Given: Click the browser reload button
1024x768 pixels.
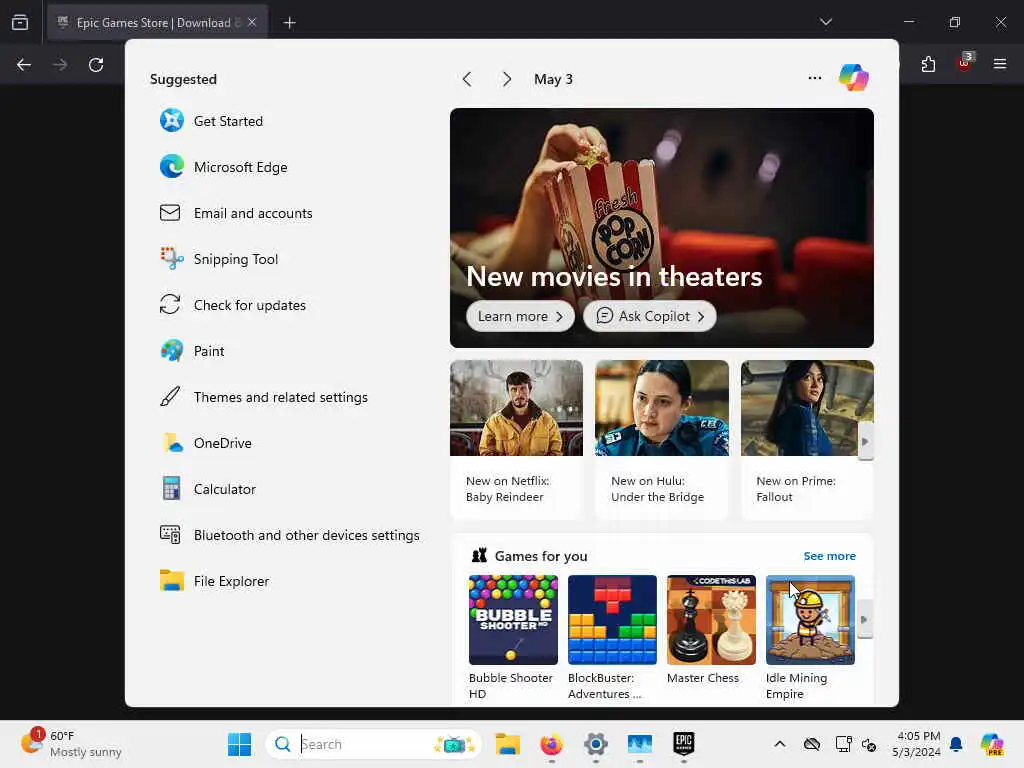Looking at the screenshot, I should (x=96, y=65).
